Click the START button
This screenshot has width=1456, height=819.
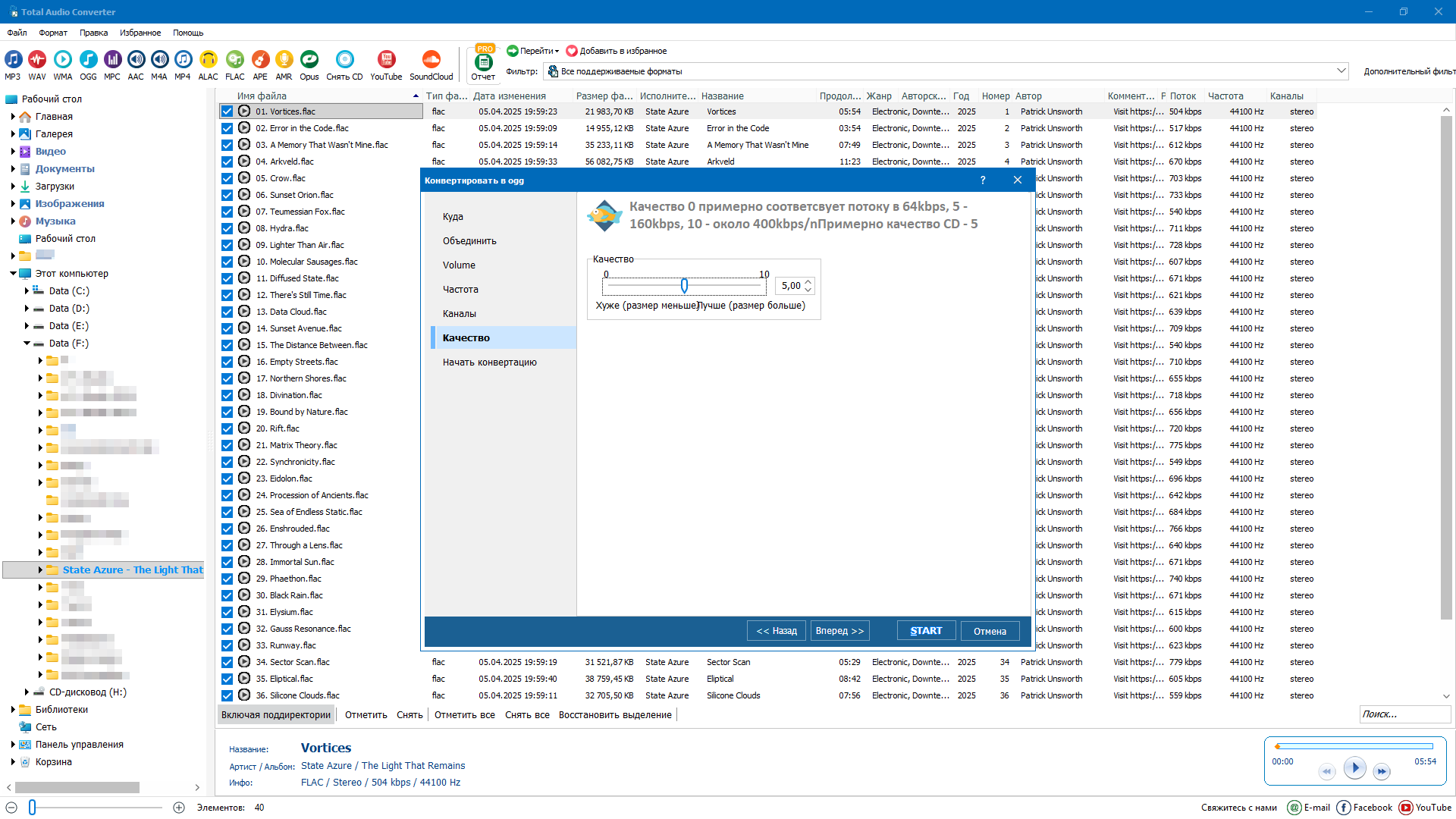(926, 631)
